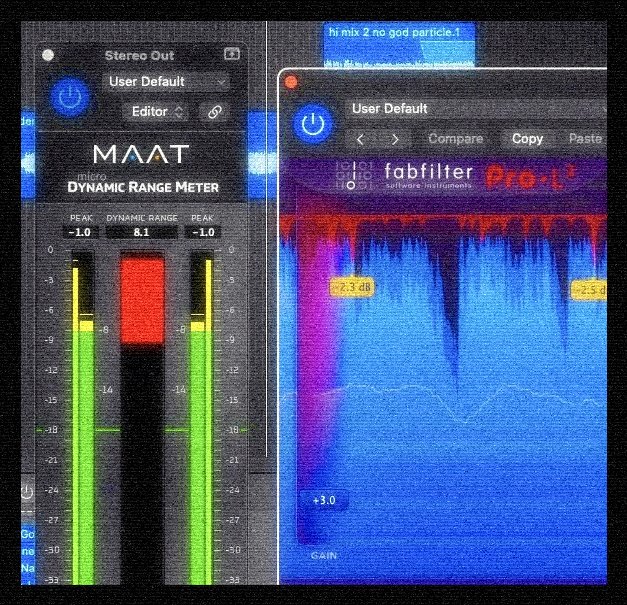
Task: Click the -2.5 dB gain reduction label
Action: tap(589, 290)
